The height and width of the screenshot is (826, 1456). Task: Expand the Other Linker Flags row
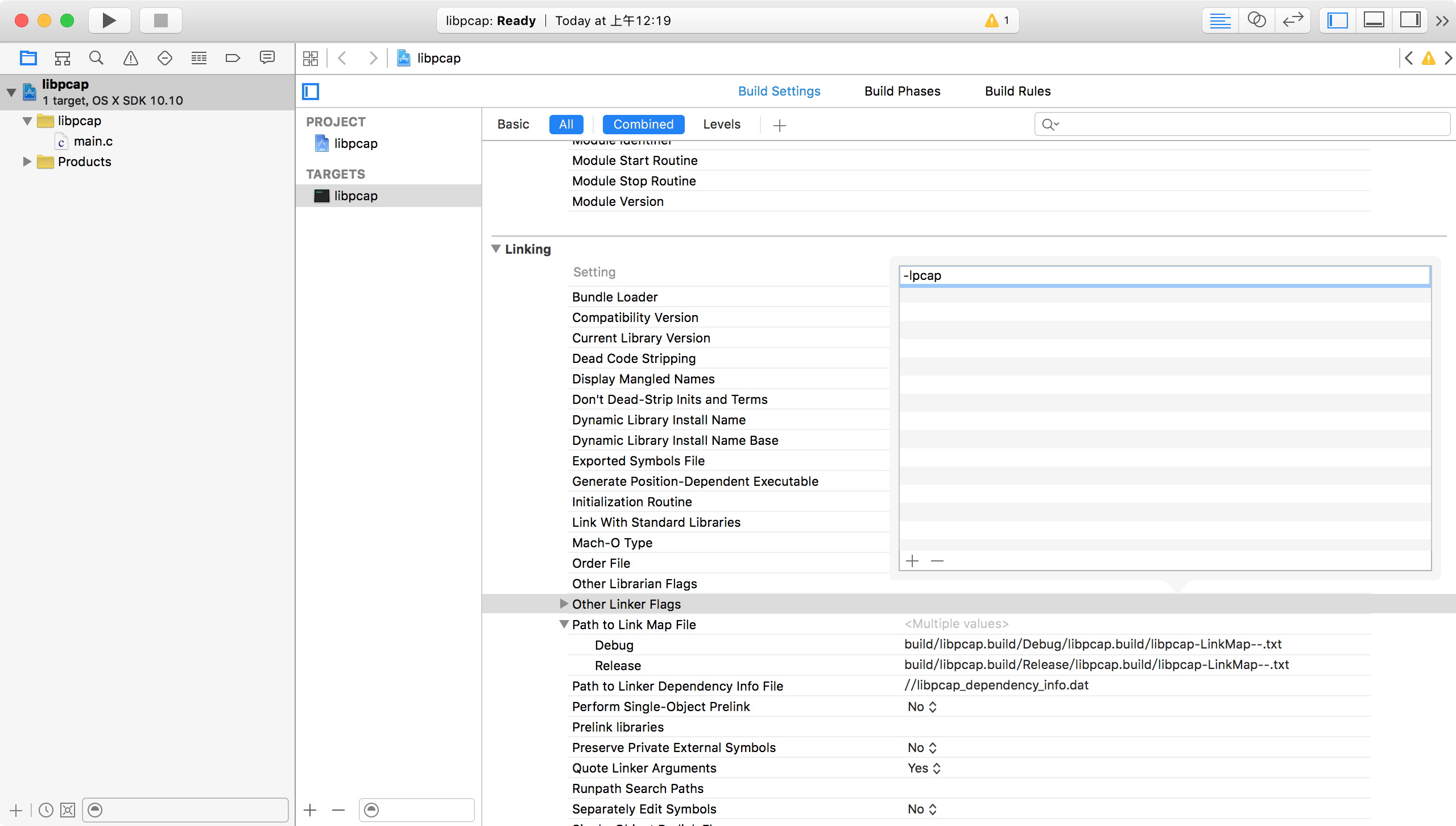564,604
